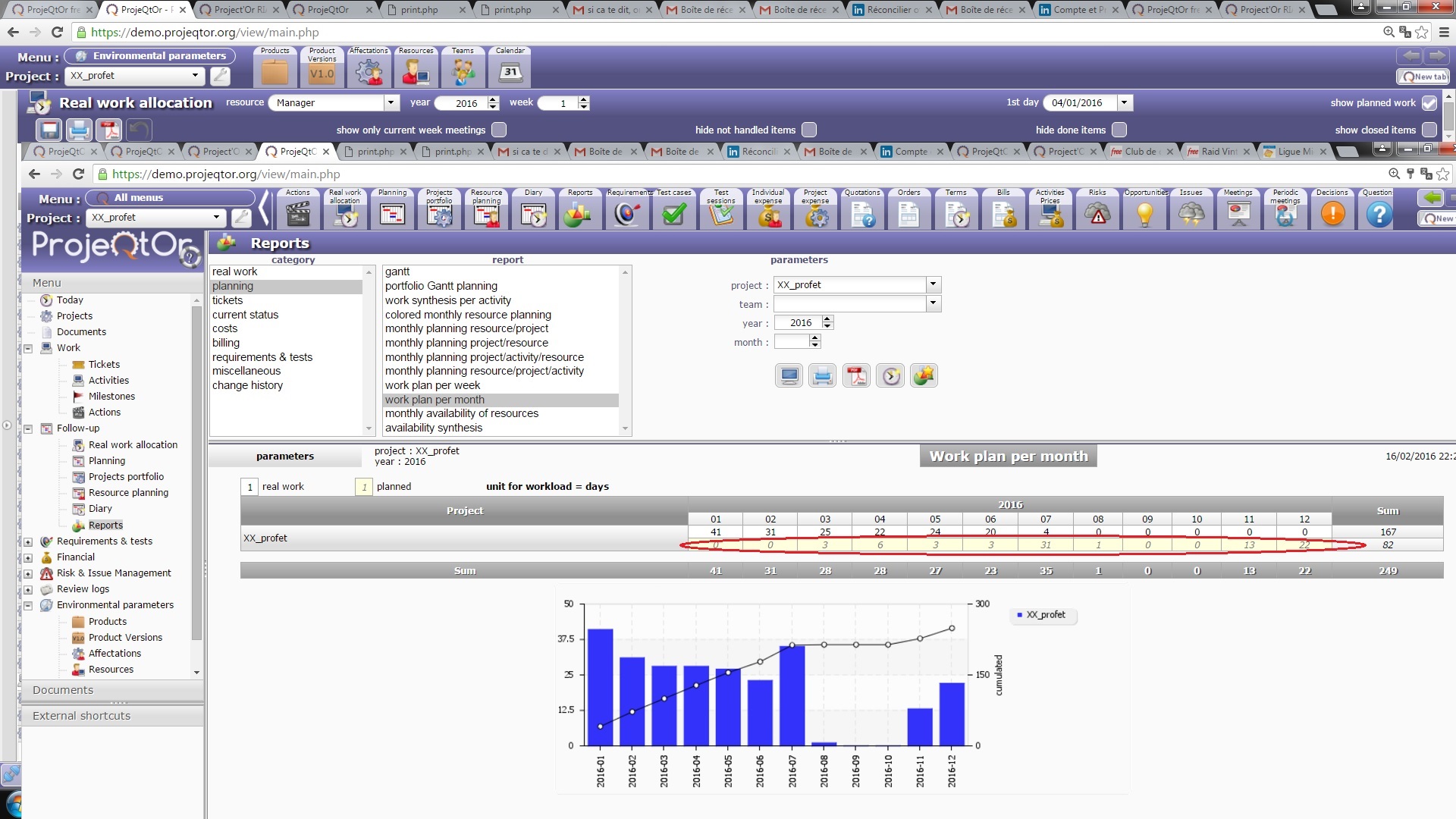Screen dimensions: 1456x819
Task: Open the resource Manager dropdown
Action: pos(391,103)
